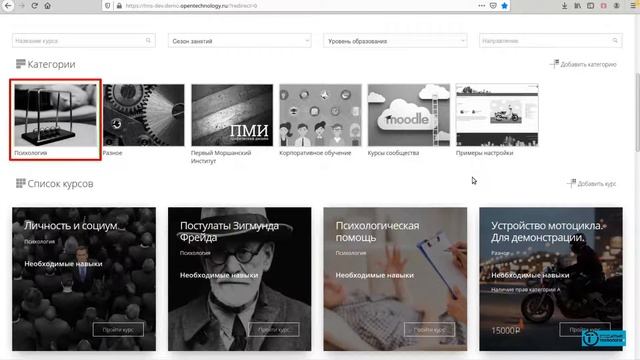Click Психология tag on the Фрейда card
Screen dimensions: 640x360
[x=195, y=253]
